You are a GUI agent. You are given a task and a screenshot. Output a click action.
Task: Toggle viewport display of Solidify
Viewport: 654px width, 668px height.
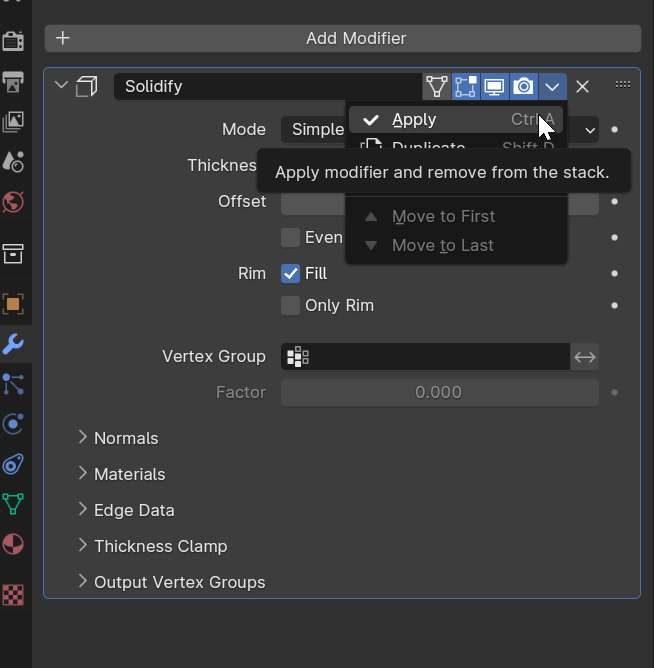pyautogui.click(x=495, y=86)
